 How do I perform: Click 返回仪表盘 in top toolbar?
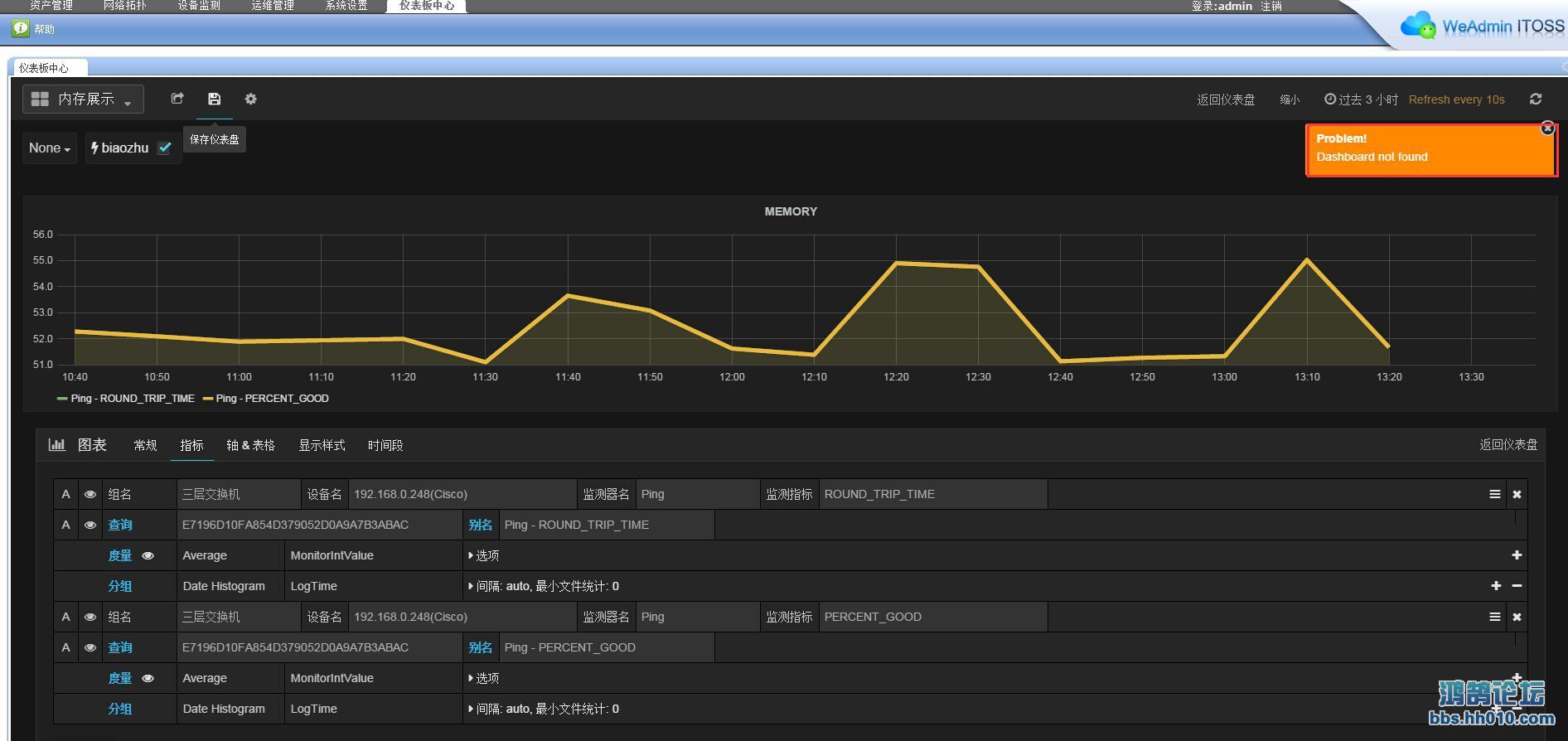click(1226, 99)
